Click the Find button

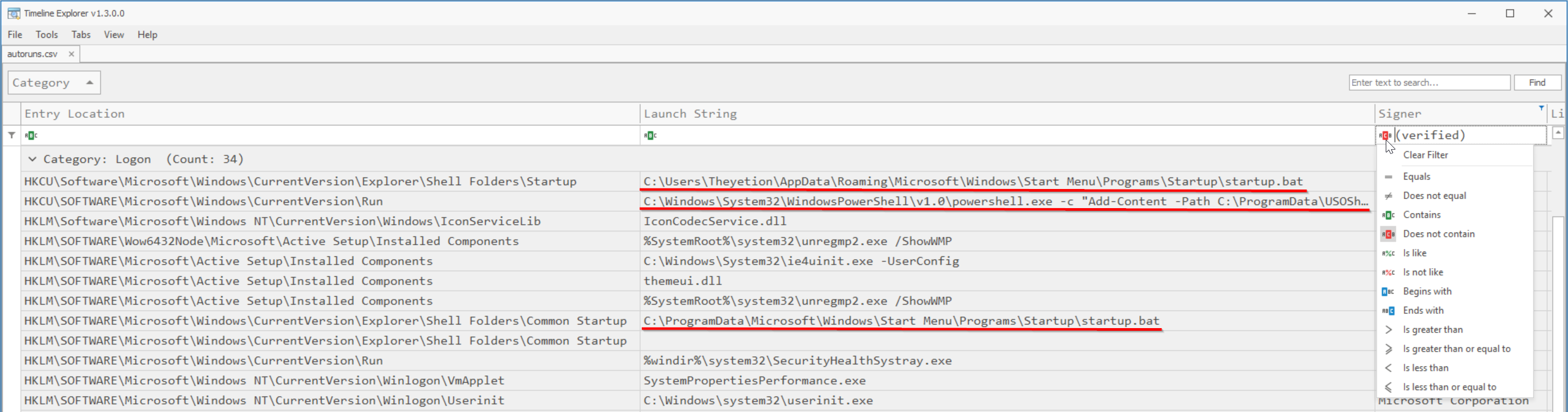click(x=1536, y=83)
